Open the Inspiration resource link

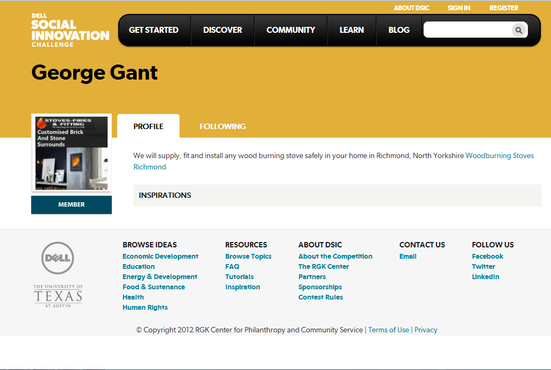[x=243, y=287]
